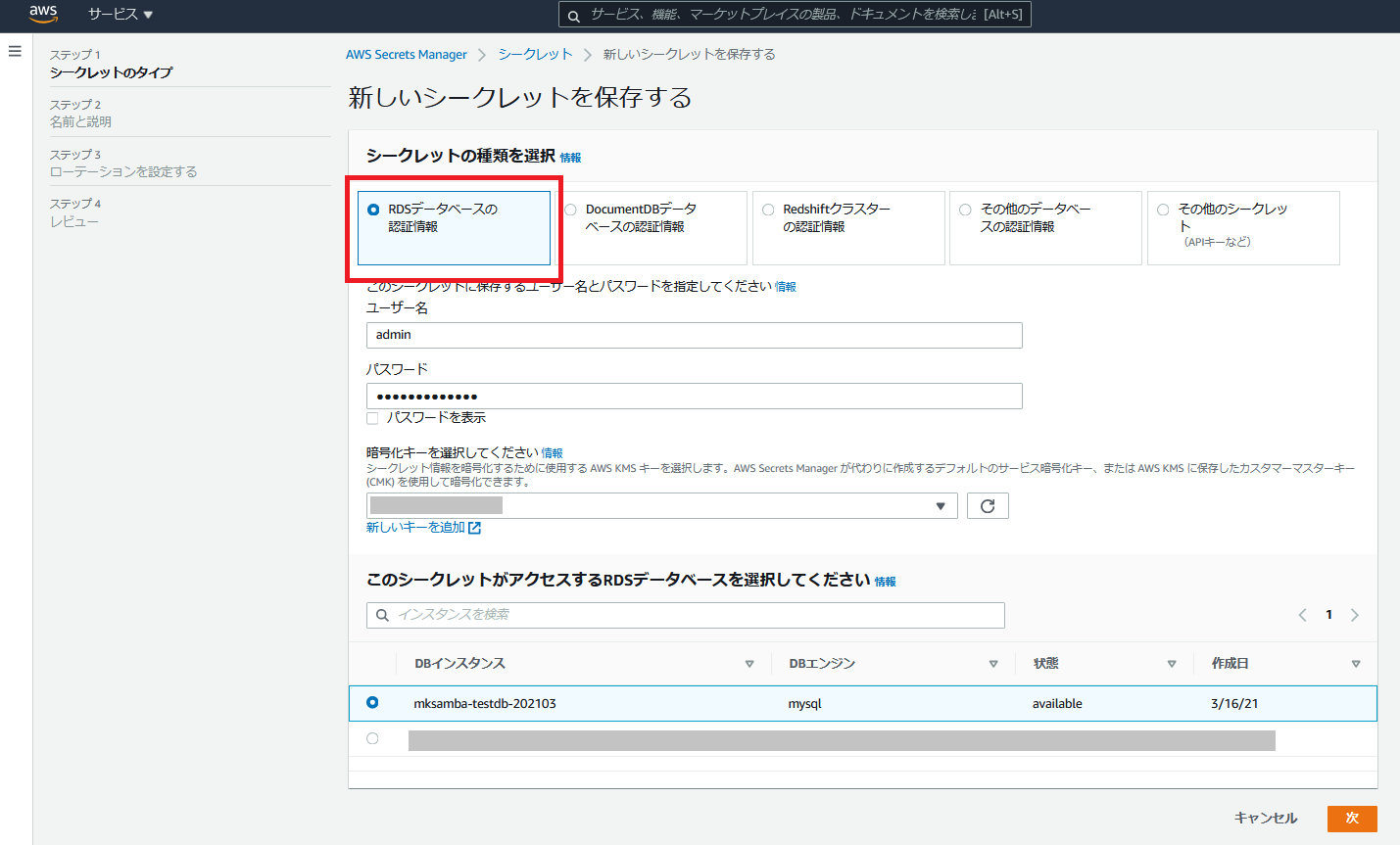1400x845 pixels.
Task: Go to previous page of DB instances
Action: (1303, 615)
